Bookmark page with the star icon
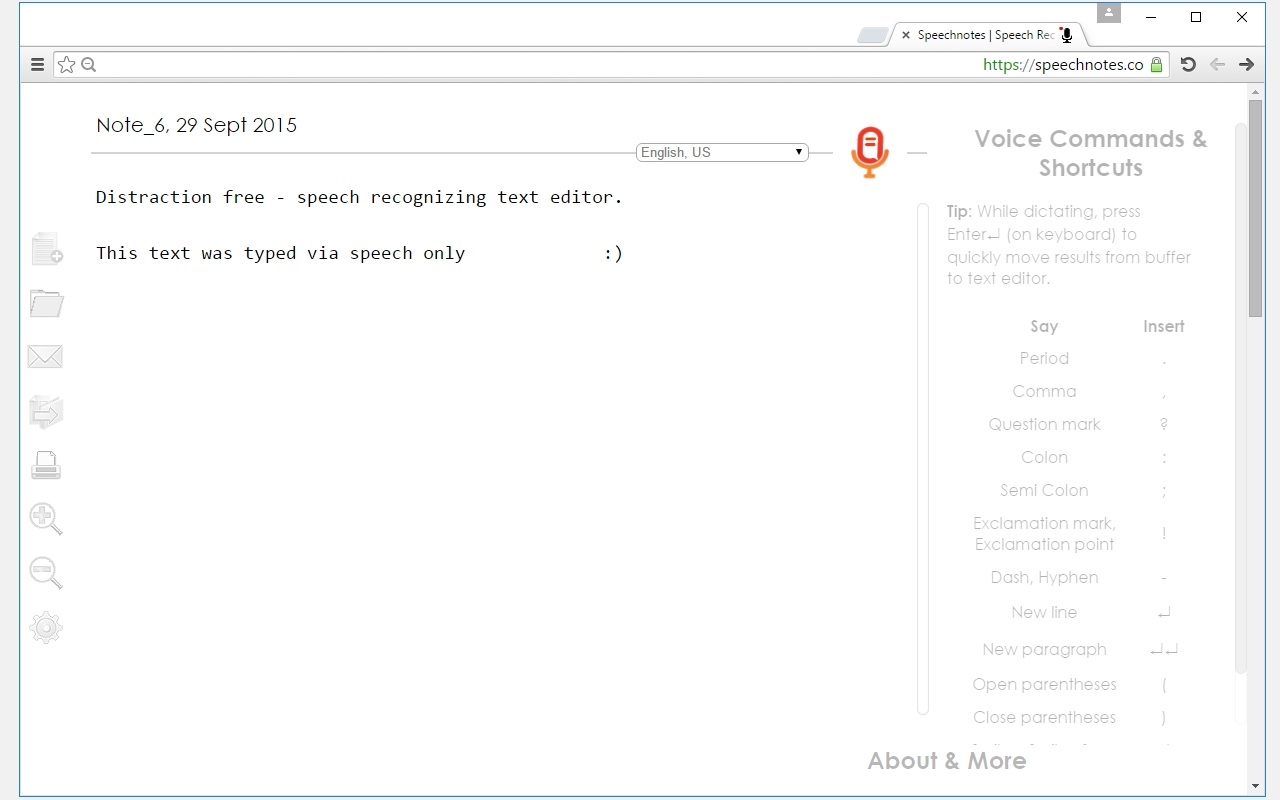Viewport: 1280px width, 800px height. [66, 65]
